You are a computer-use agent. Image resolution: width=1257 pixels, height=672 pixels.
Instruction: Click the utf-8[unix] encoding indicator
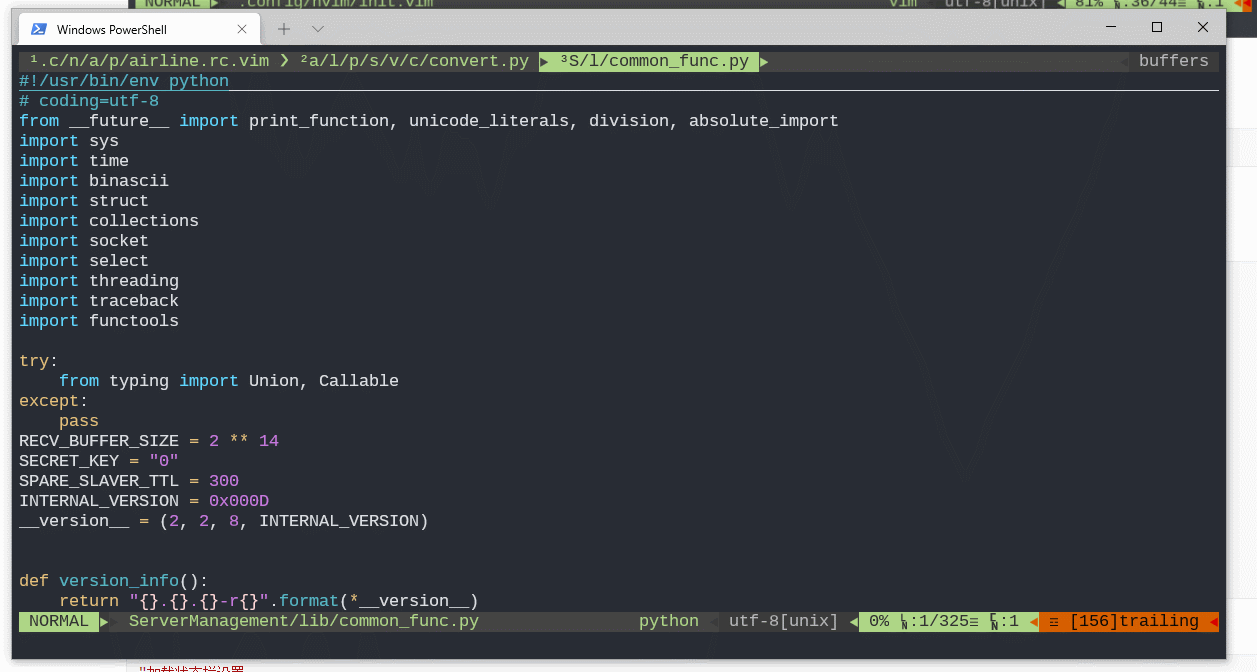783,621
